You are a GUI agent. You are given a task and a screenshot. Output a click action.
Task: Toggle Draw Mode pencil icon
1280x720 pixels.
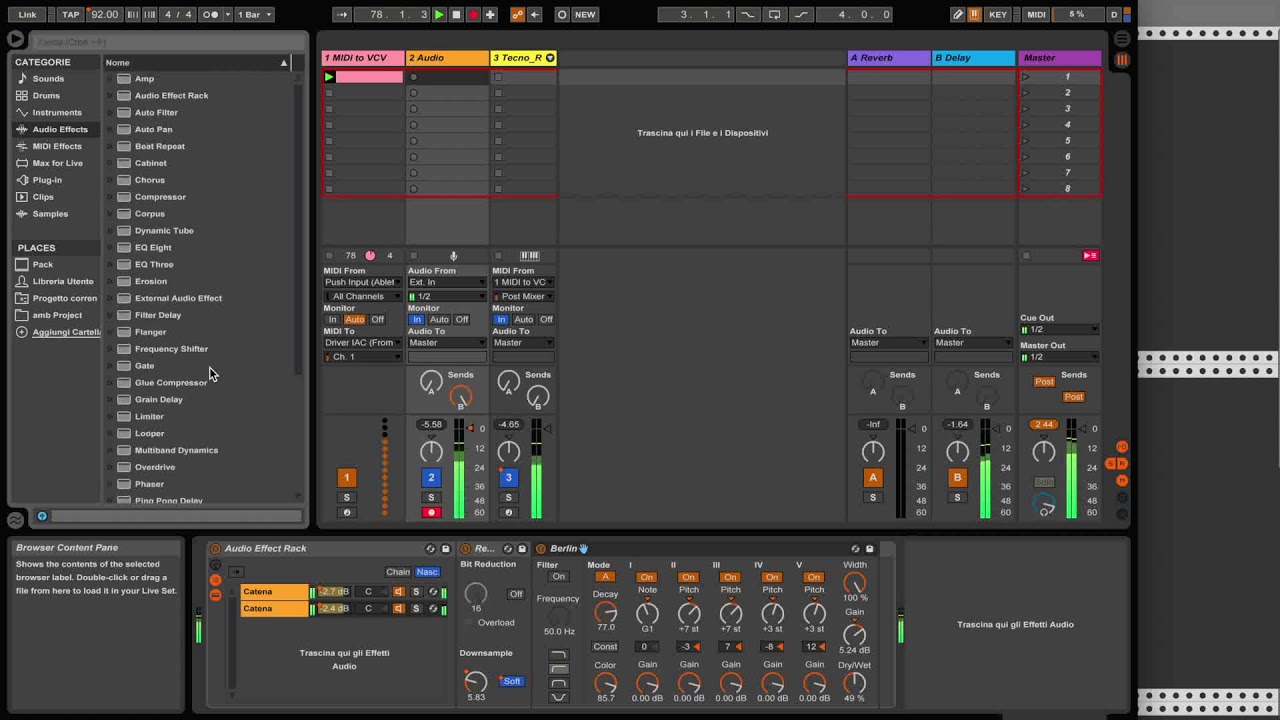tap(957, 15)
